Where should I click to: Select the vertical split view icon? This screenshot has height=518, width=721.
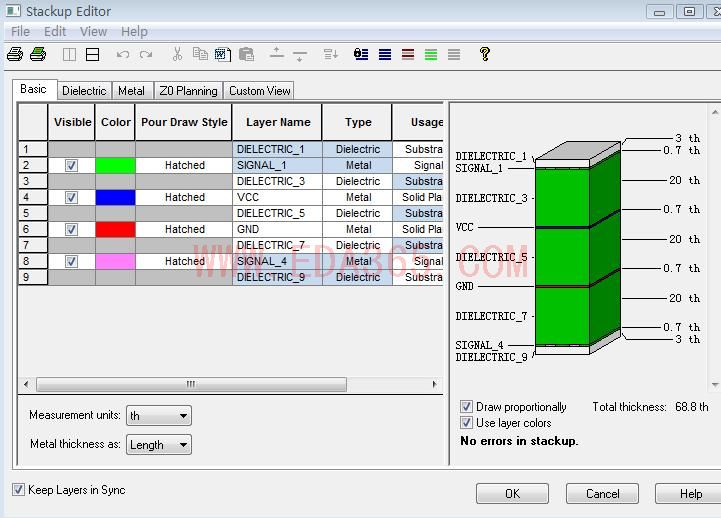click(x=69, y=55)
